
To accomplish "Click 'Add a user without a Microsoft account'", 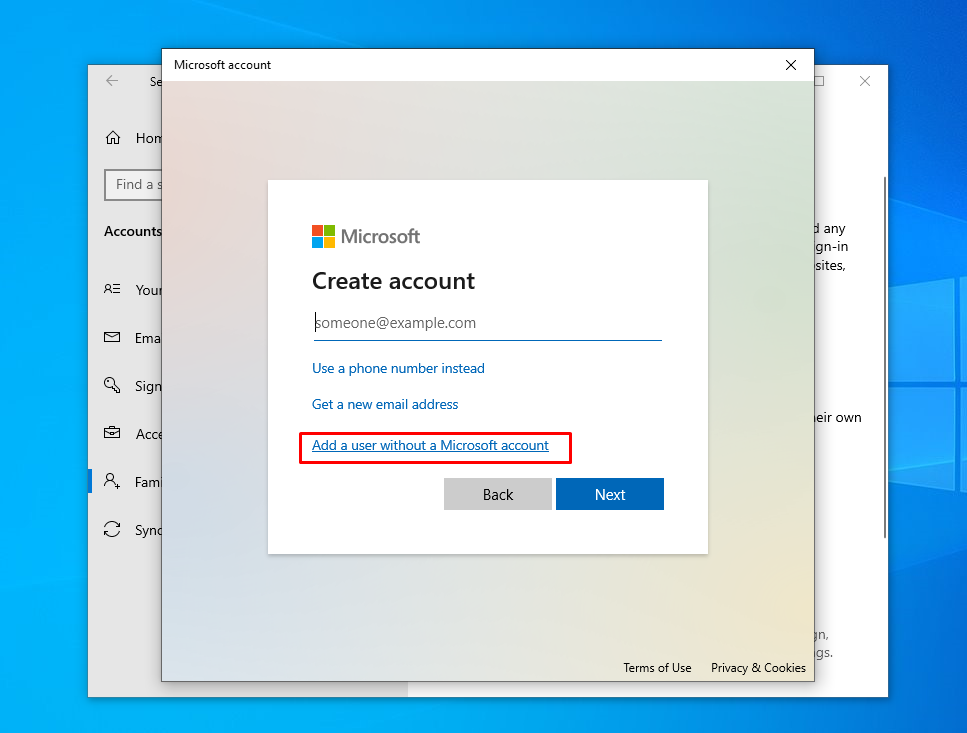I will click(430, 445).
